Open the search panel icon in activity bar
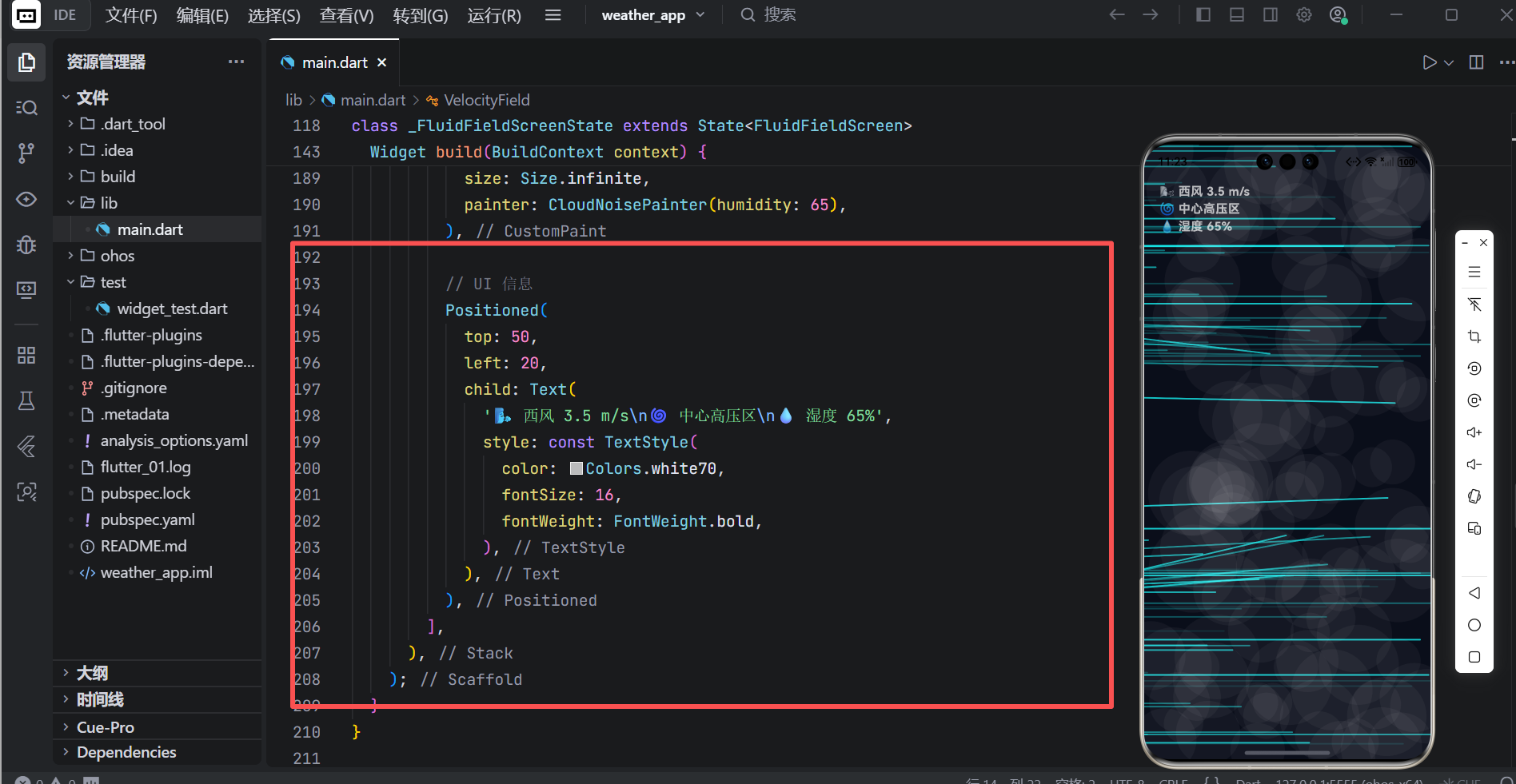The image size is (1516, 784). [x=26, y=107]
